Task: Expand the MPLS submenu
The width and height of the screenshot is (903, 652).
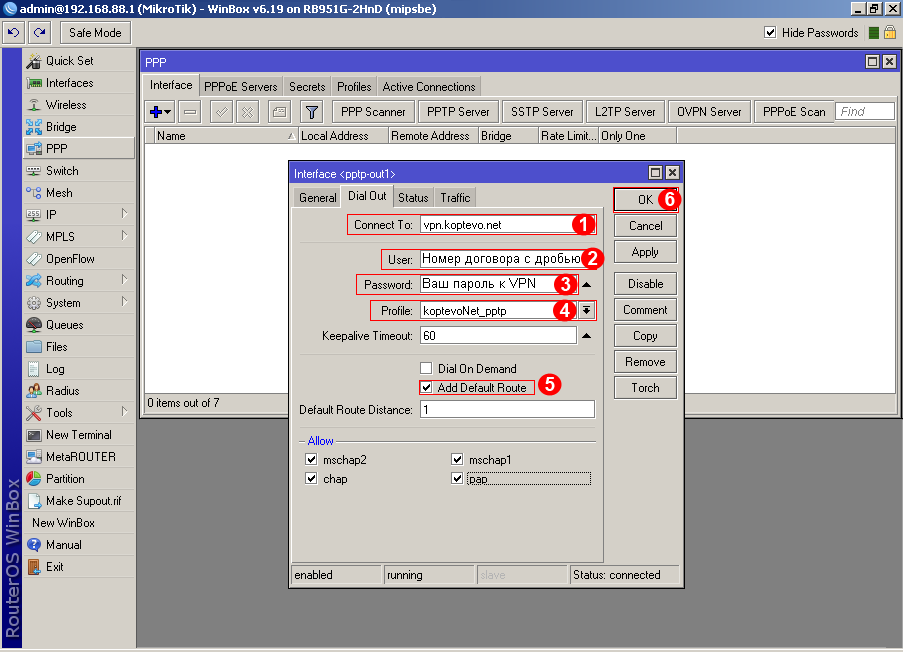Action: [124, 236]
